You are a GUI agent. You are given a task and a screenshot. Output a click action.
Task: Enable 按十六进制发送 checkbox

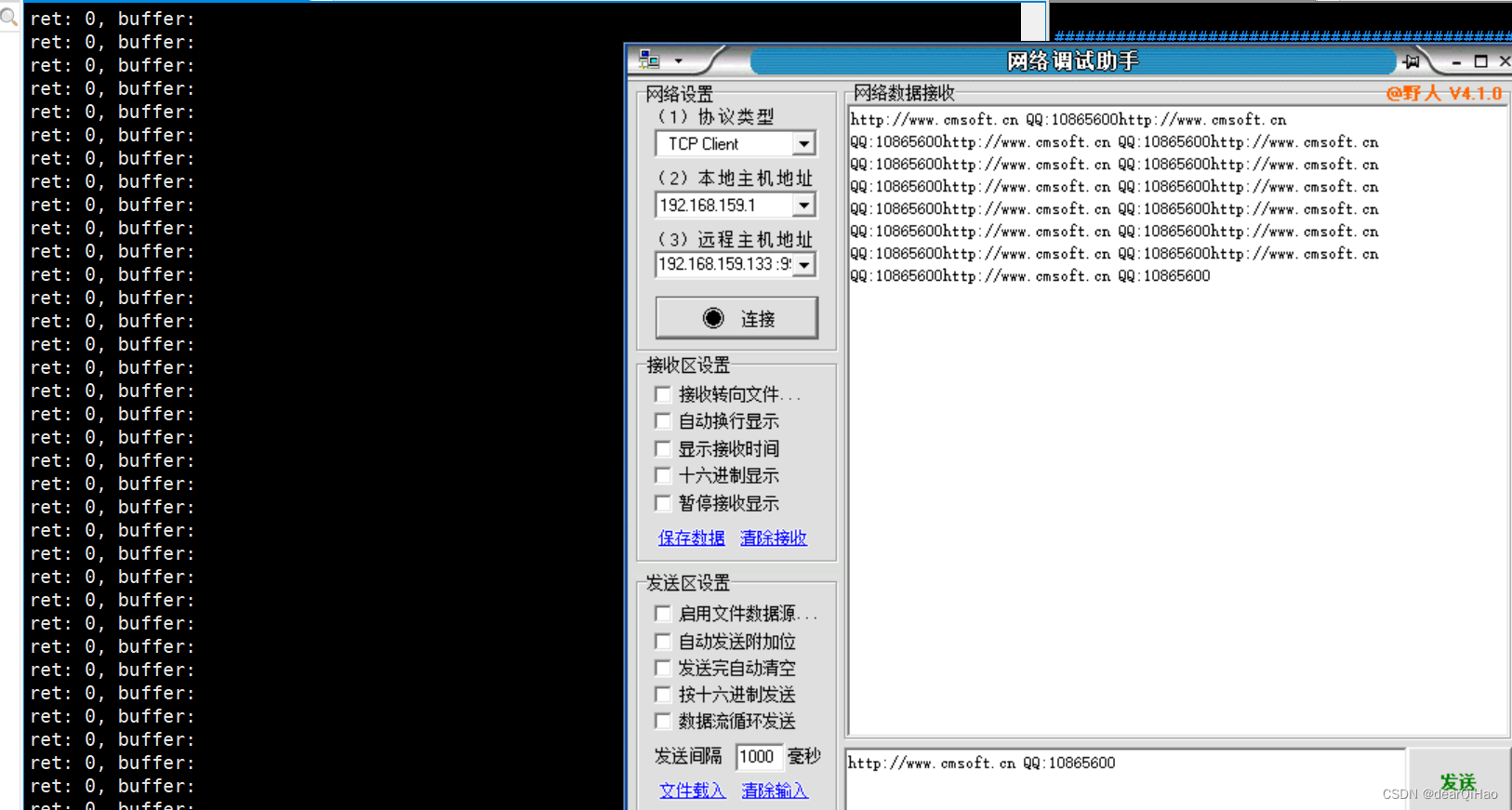pyautogui.click(x=663, y=695)
